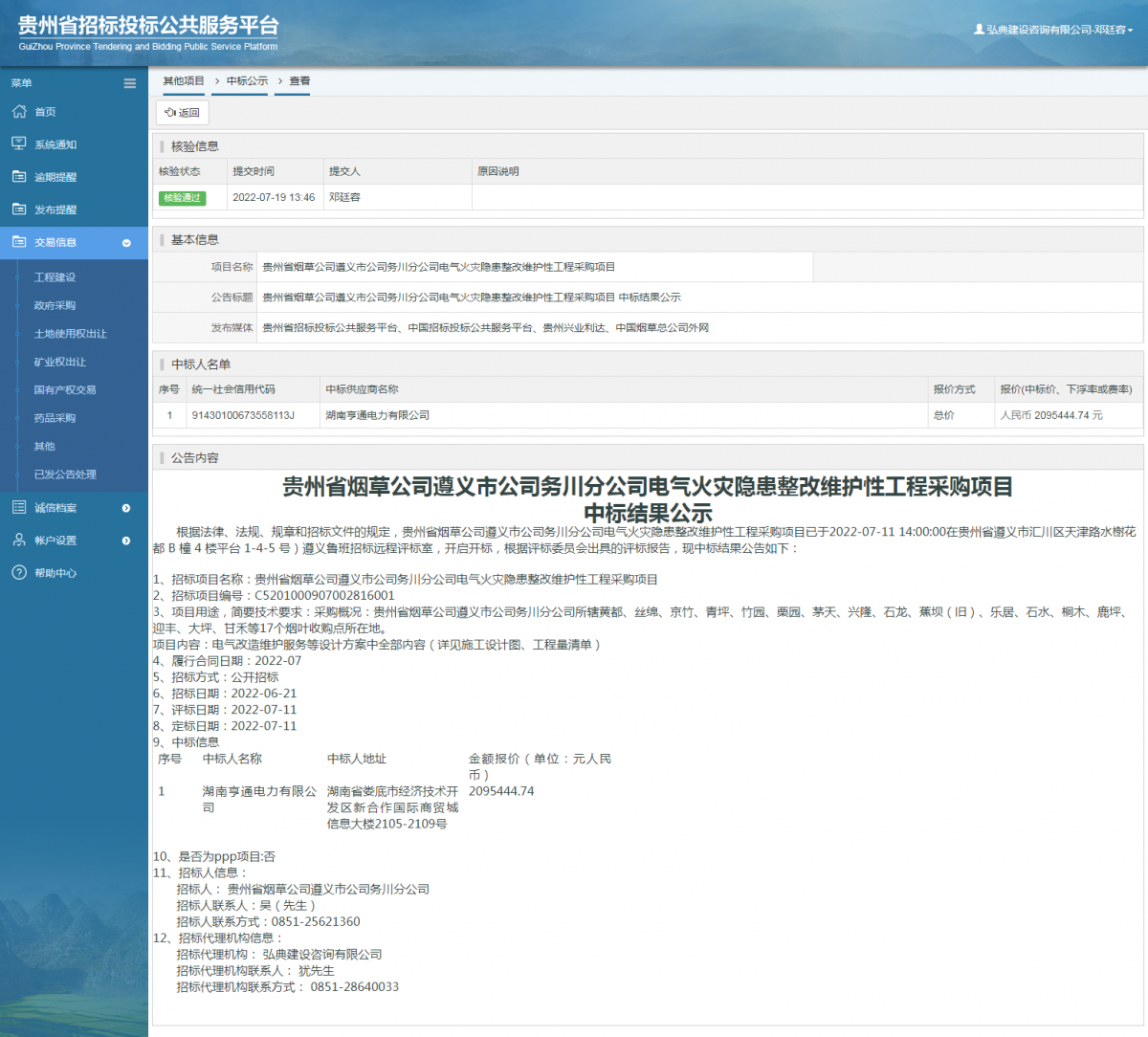The width and height of the screenshot is (1148, 1037).
Task: Click the 菜单 sidebar label
Action: pos(21,83)
